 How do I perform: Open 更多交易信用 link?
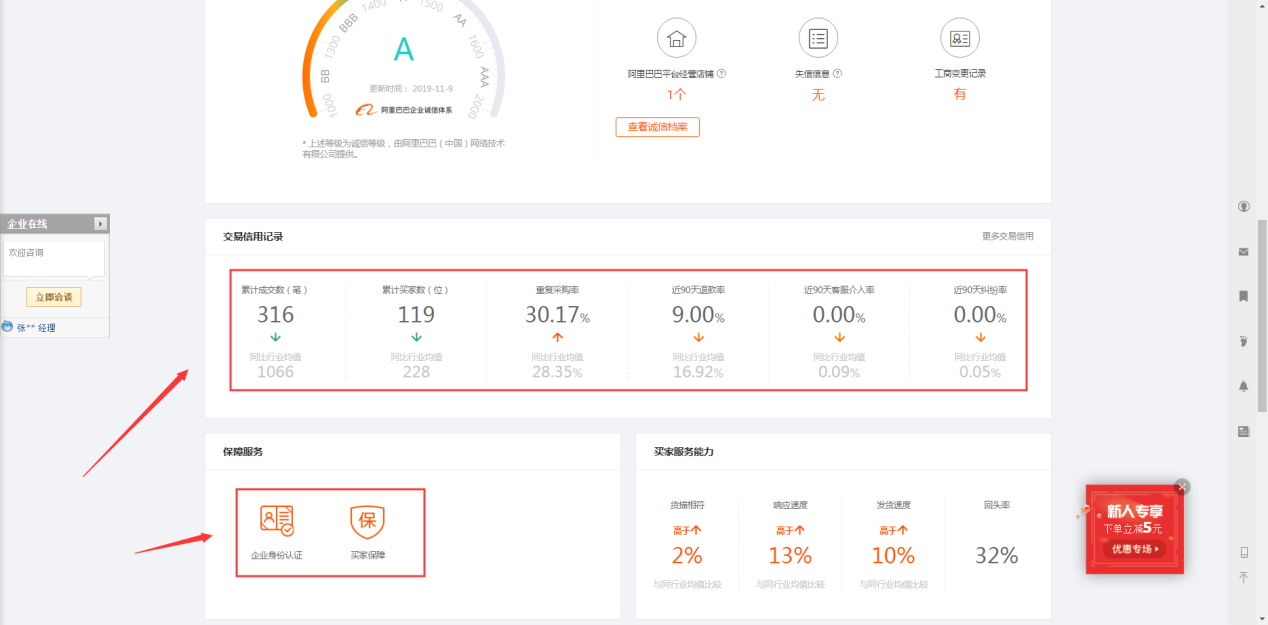(x=1008, y=236)
